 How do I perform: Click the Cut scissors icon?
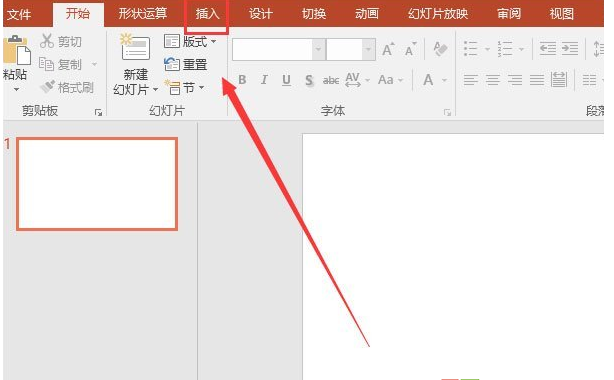click(47, 41)
